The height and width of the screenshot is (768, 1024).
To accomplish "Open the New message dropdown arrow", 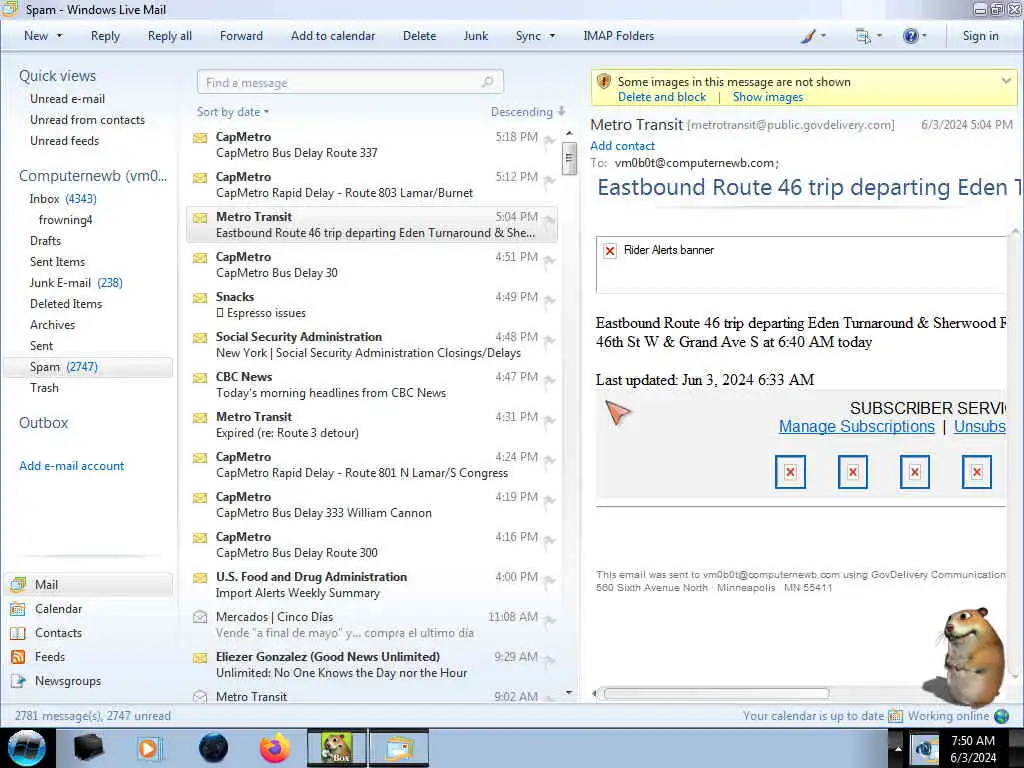I will click(x=59, y=36).
